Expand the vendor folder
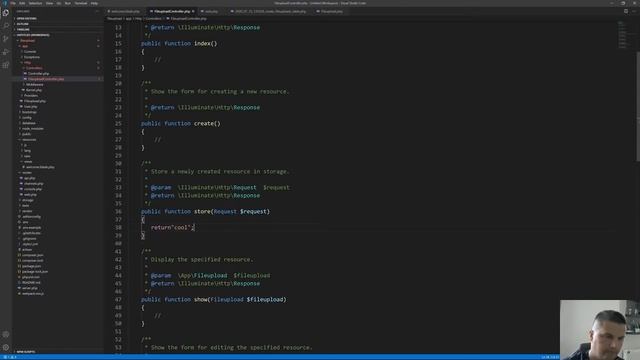640x360 pixels. pos(27,211)
